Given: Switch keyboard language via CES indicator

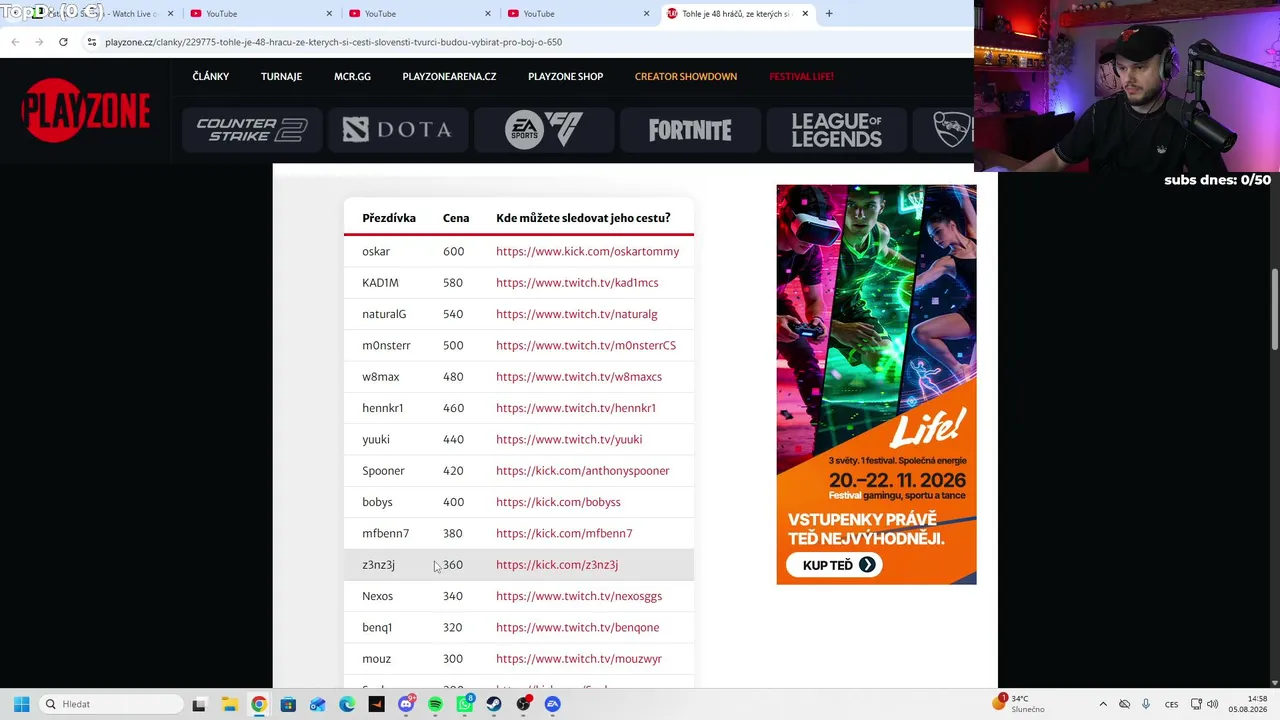Looking at the screenshot, I should (x=1171, y=704).
